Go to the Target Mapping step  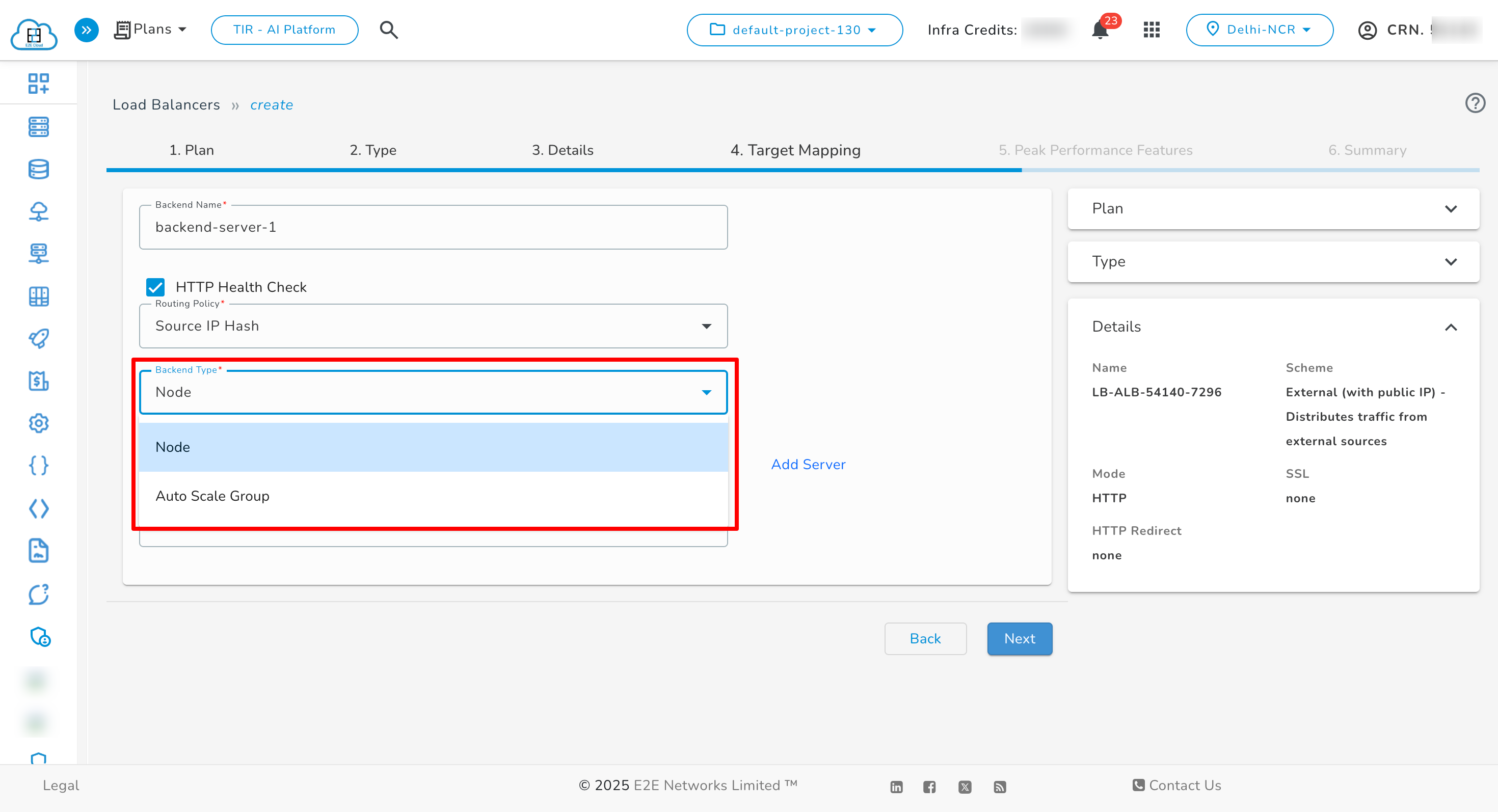click(795, 150)
